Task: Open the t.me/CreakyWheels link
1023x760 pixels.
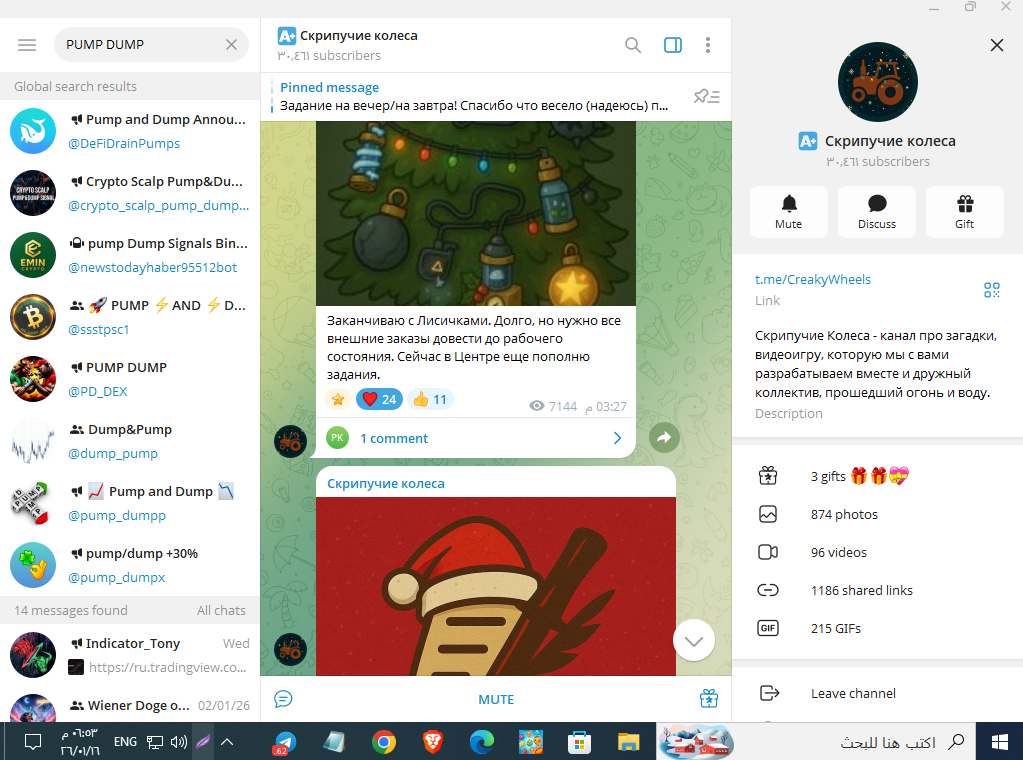Action: click(812, 279)
